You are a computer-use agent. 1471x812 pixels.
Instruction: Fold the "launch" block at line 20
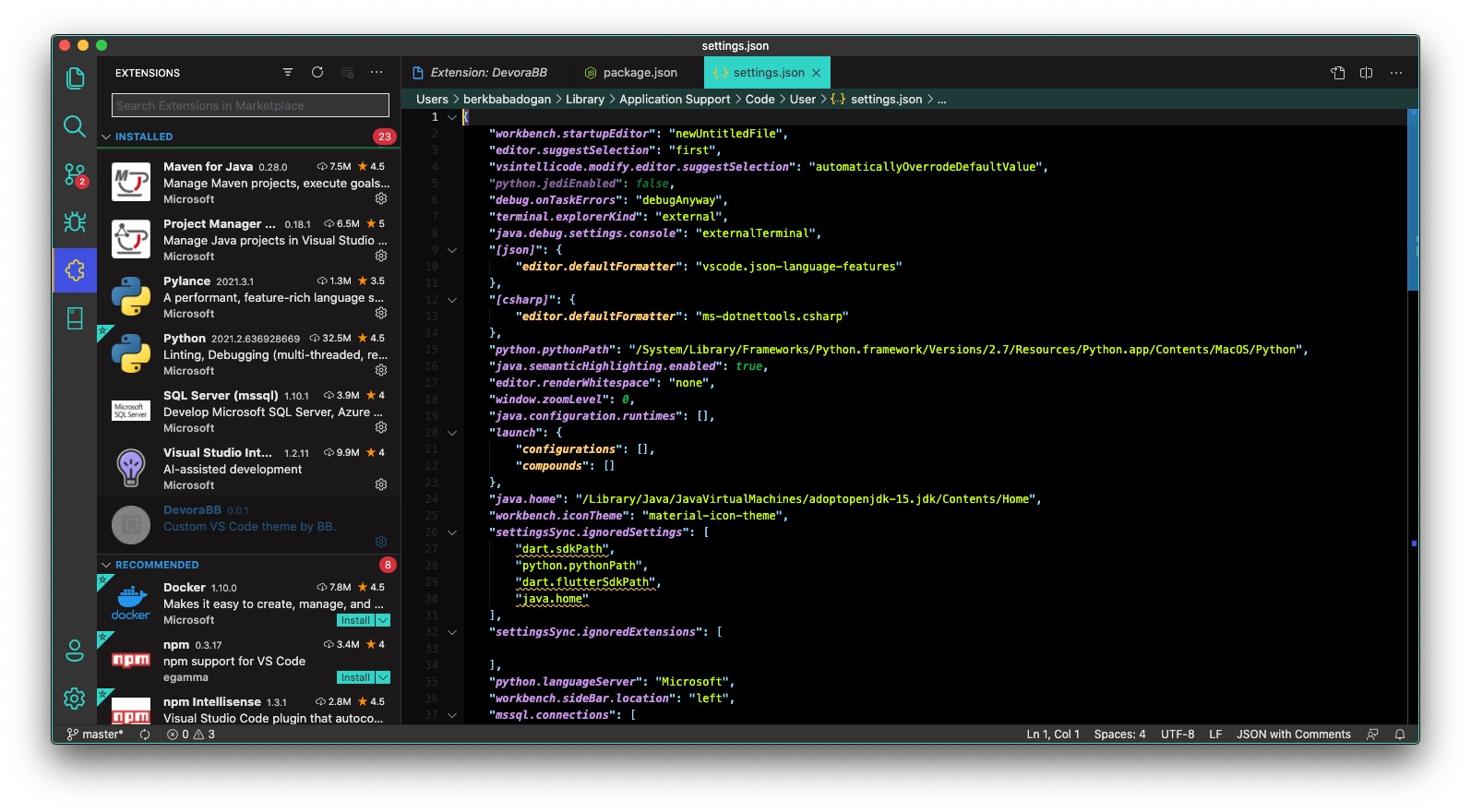click(x=452, y=433)
